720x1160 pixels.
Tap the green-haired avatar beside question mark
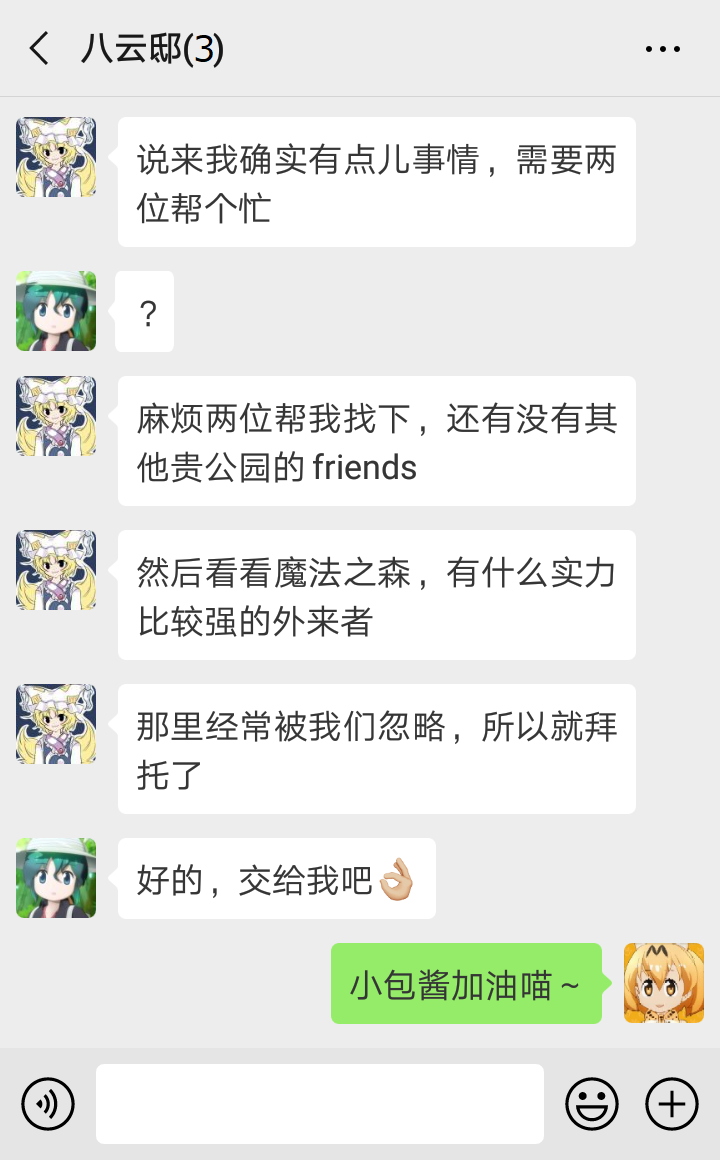coord(56,311)
